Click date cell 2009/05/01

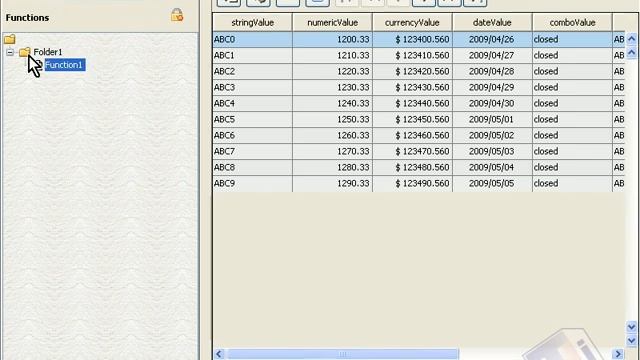click(492, 119)
